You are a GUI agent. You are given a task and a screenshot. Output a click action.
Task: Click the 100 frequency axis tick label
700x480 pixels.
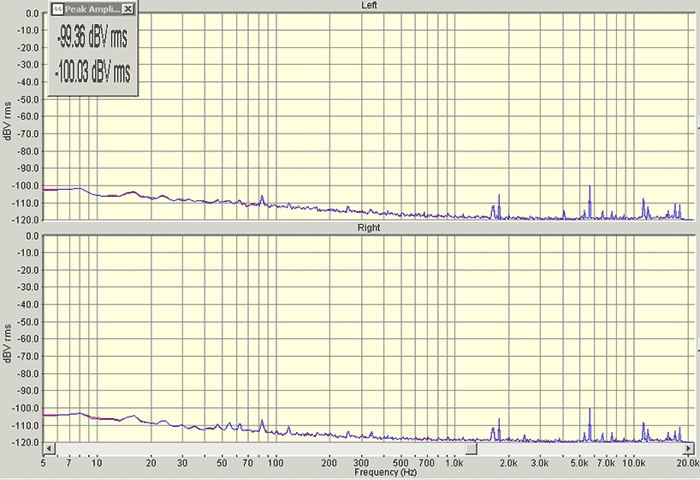(275, 463)
